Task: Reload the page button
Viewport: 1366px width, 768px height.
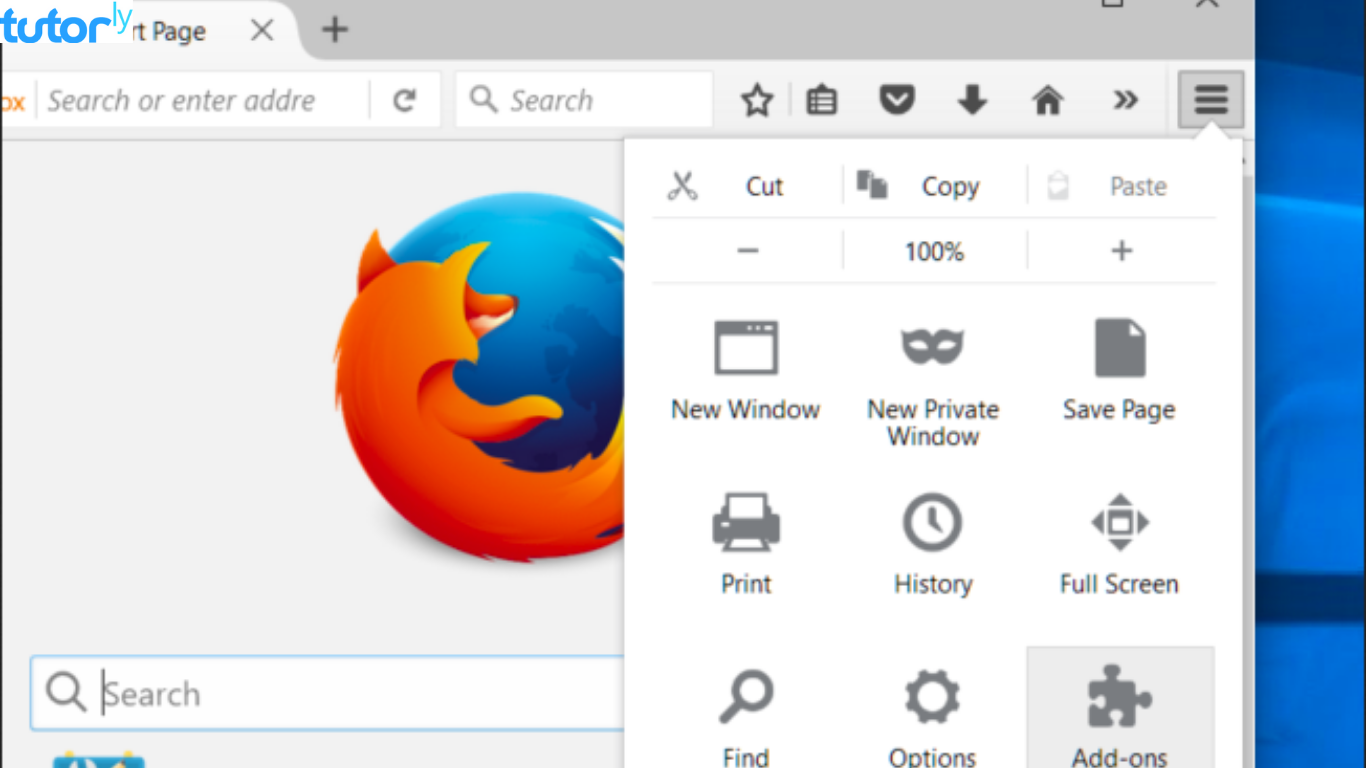Action: point(404,100)
